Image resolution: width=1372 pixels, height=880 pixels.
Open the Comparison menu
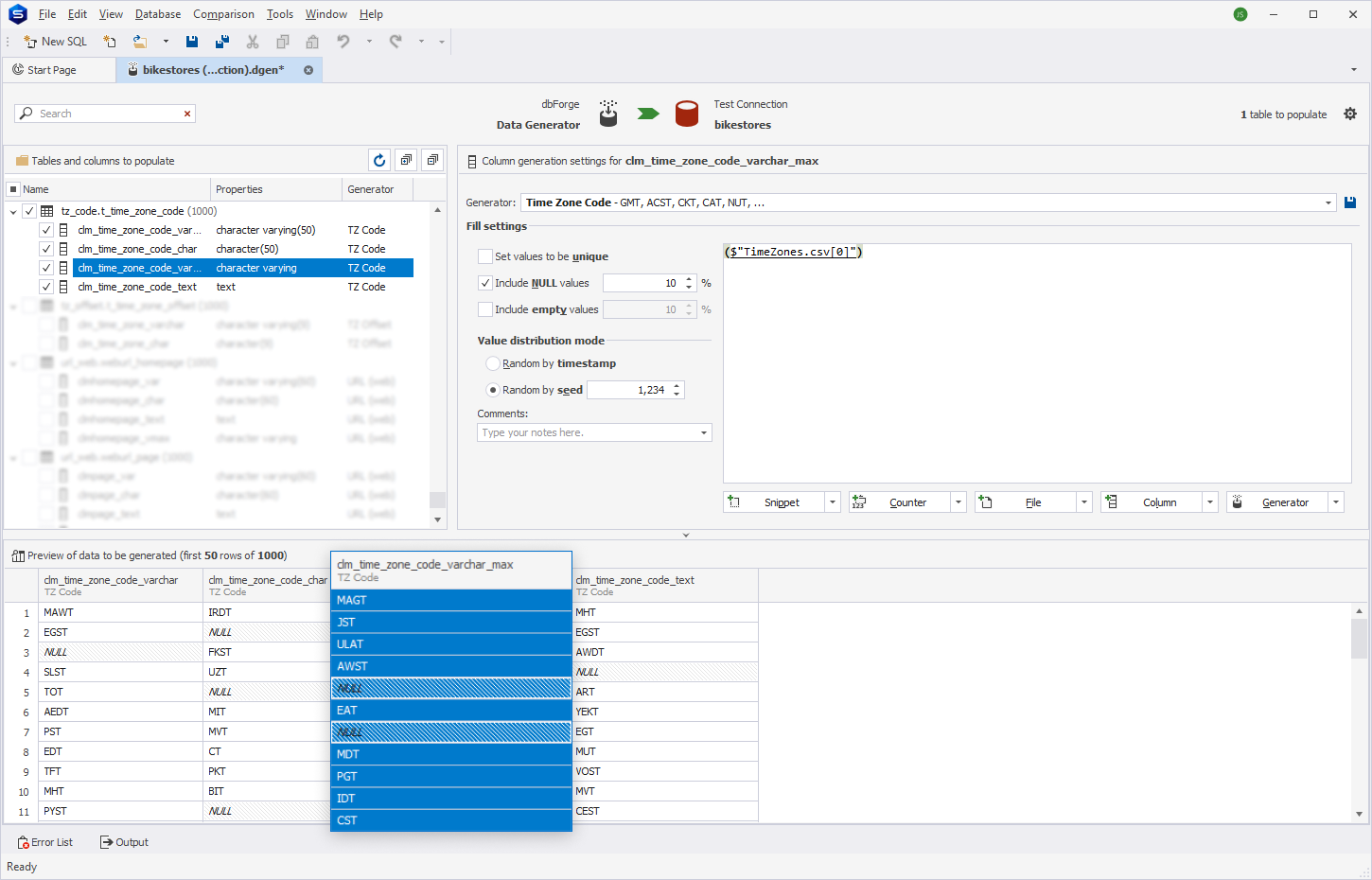click(x=223, y=14)
